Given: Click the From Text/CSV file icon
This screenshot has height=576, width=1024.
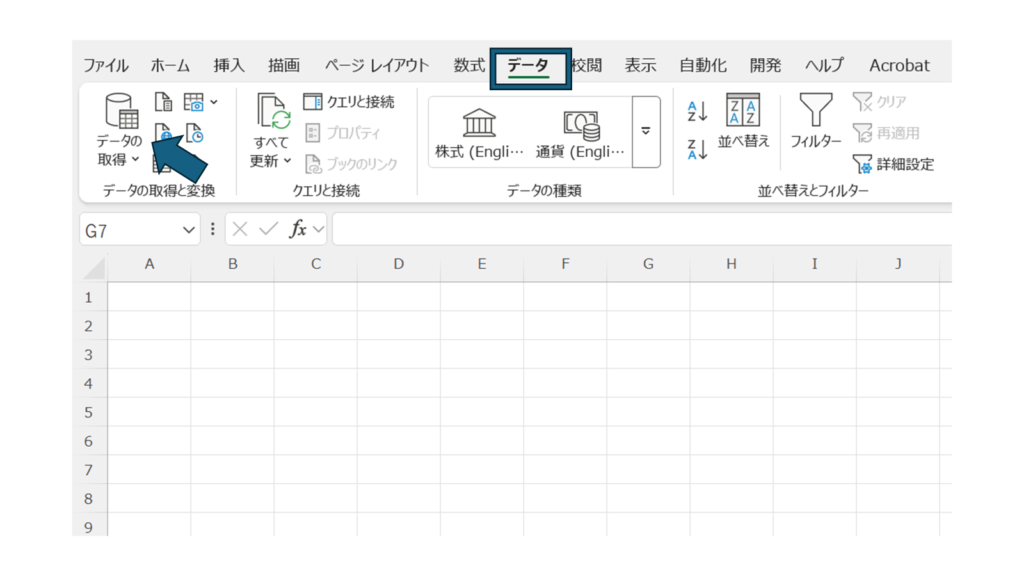Looking at the screenshot, I should [164, 101].
